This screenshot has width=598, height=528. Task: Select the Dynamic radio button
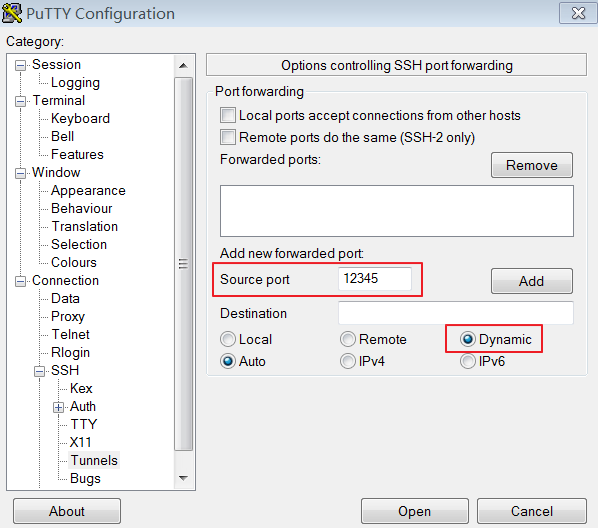click(x=468, y=339)
